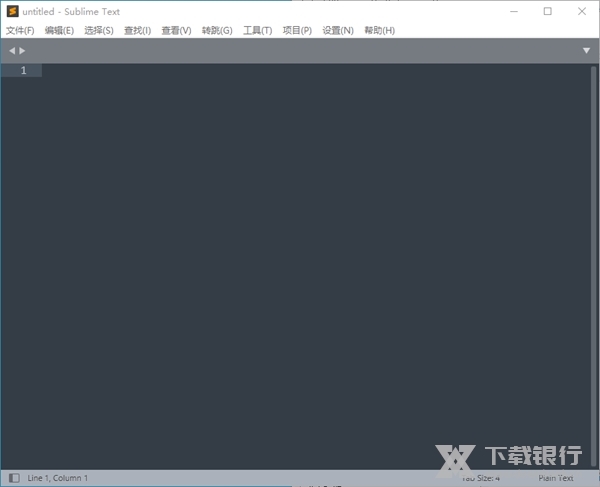
Task: Click the Sublime Text icon in title bar
Action: click(13, 11)
